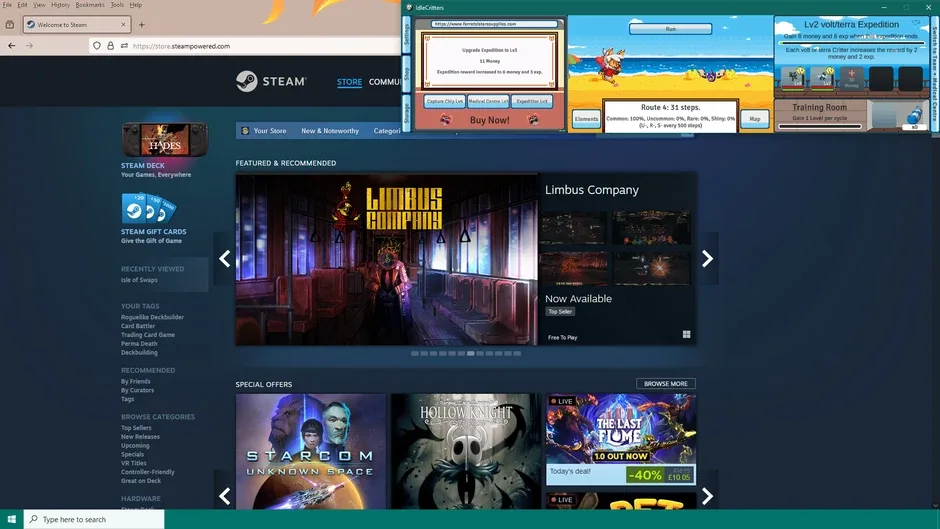940x529 pixels.
Task: Select the Capture Chip Lv6 shop button
Action: coord(445,101)
